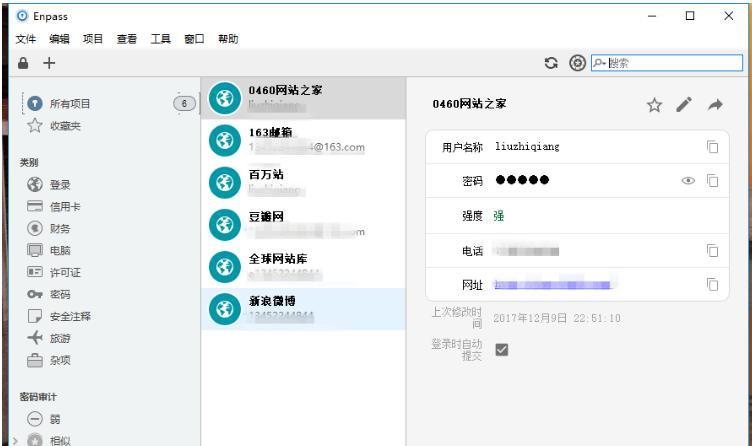Image resolution: width=752 pixels, height=446 pixels.
Task: Click the globe icon of 全球网站库
Action: 224,267
